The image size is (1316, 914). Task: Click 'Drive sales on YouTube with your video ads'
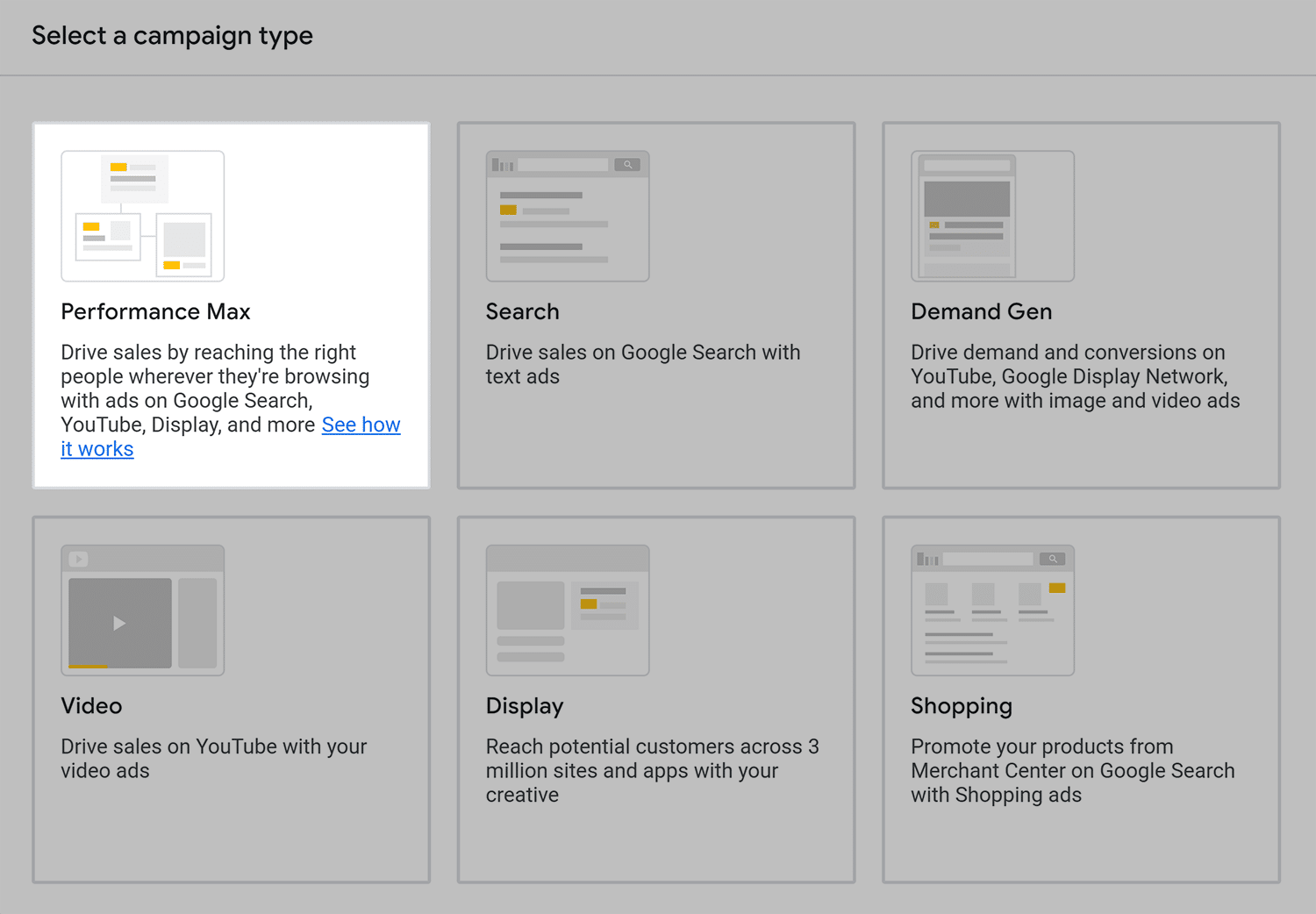[x=214, y=759]
